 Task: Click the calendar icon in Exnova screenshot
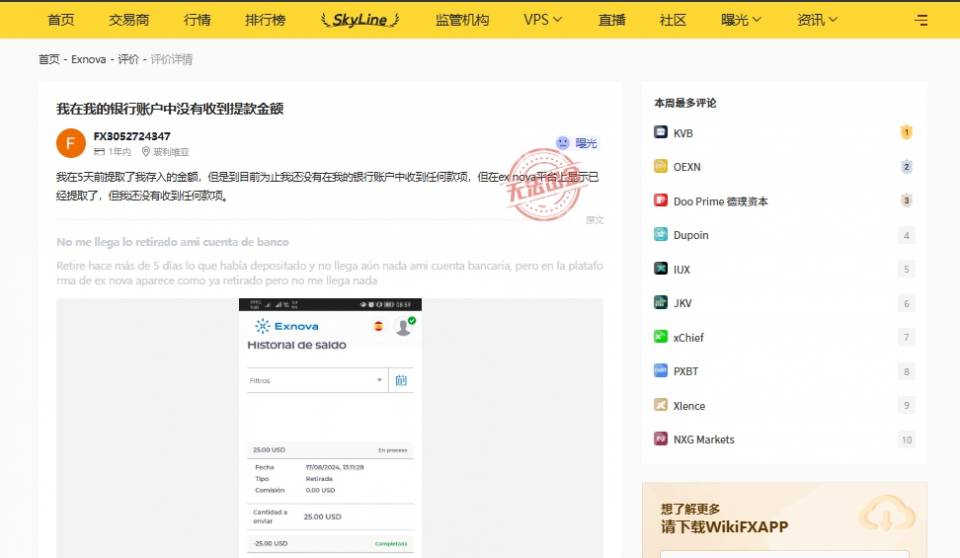pyautogui.click(x=401, y=380)
